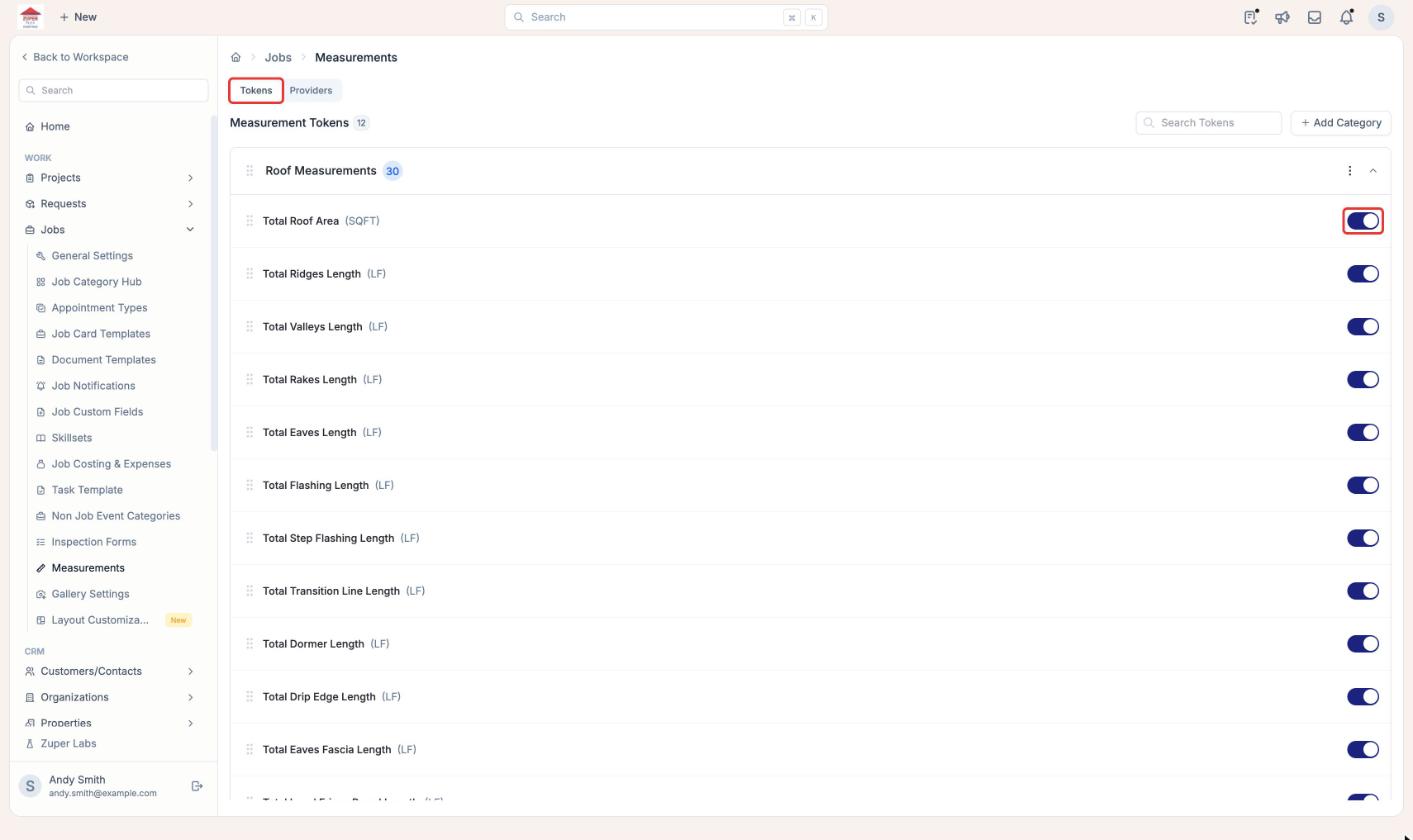Click the logout icon next to Andy Smith
This screenshot has height=840, width=1413.
197,786
